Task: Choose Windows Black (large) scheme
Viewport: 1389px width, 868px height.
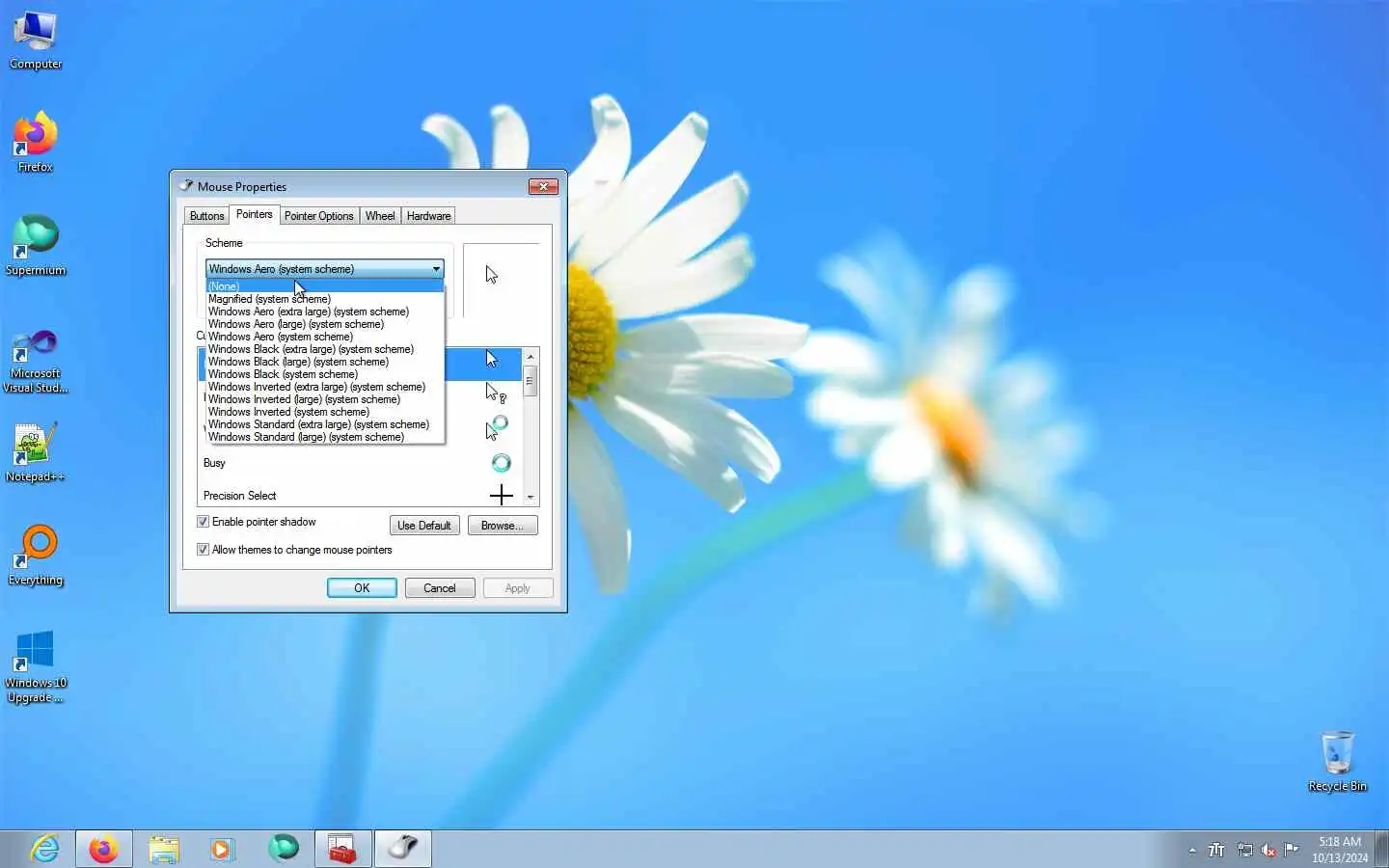Action: click(x=325, y=362)
